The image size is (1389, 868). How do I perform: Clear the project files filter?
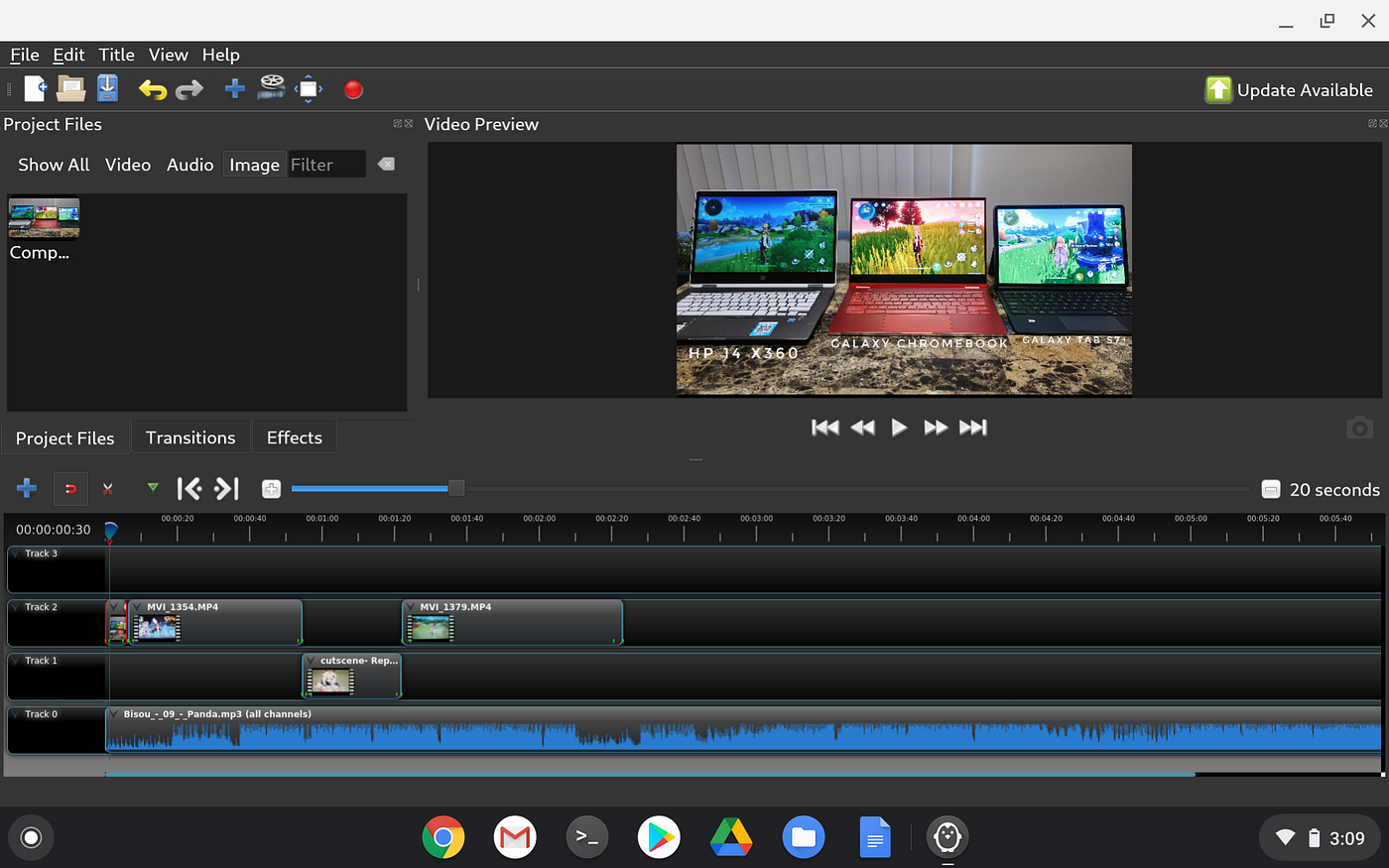tap(386, 164)
